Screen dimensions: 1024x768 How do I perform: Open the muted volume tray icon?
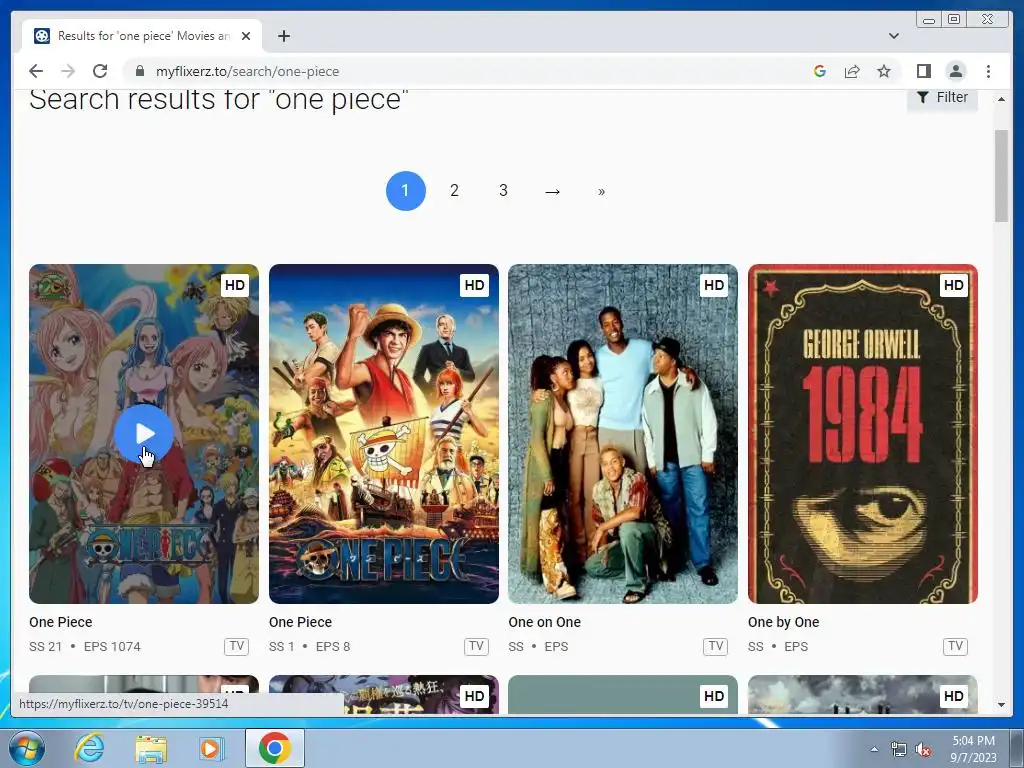coord(923,750)
